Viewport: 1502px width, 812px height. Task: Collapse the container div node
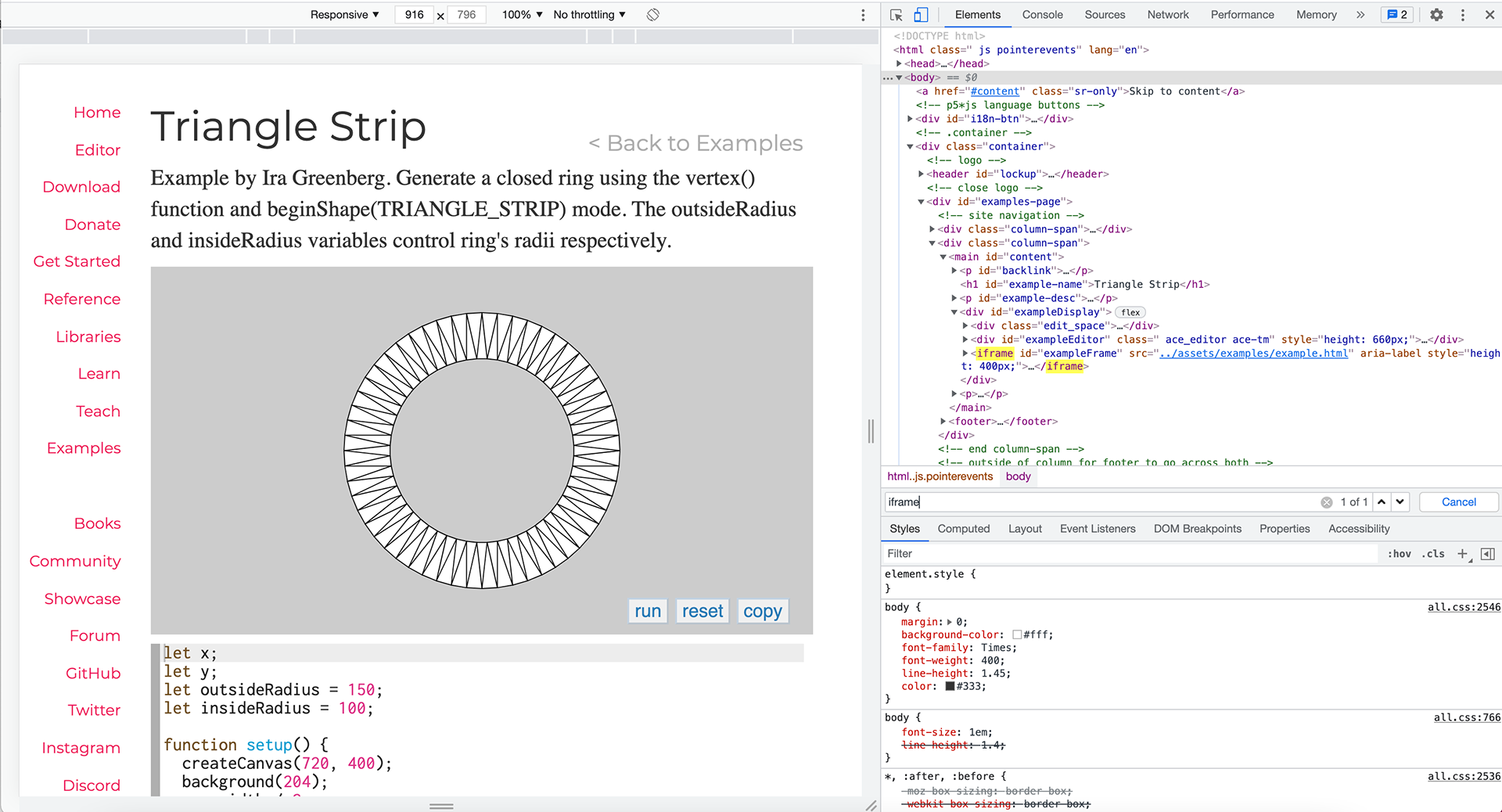pyautogui.click(x=910, y=146)
